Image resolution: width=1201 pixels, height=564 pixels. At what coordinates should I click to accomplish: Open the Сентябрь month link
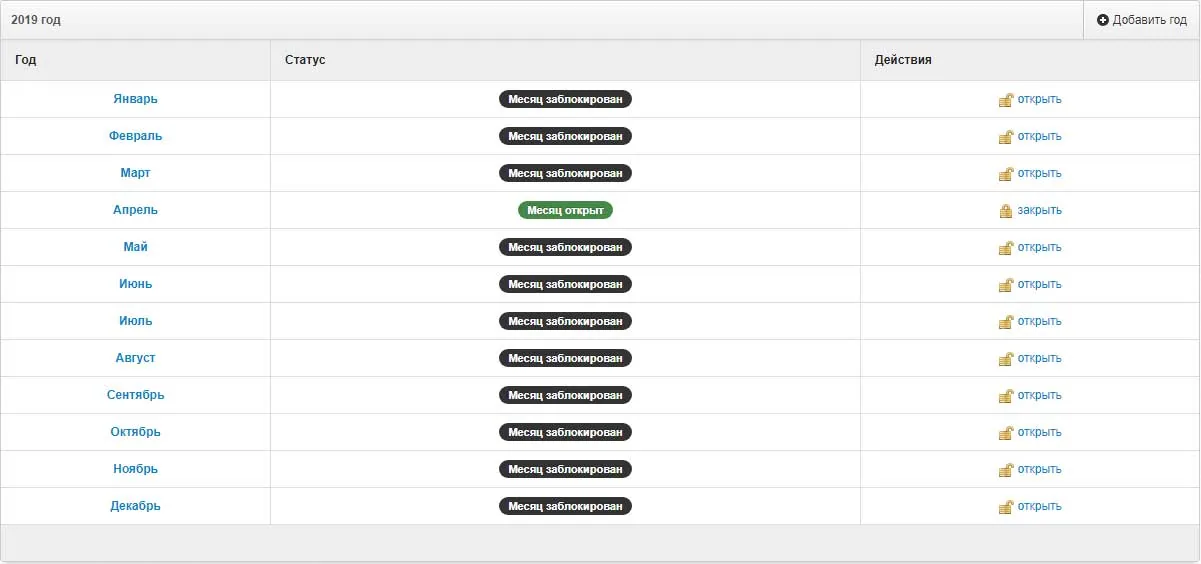[x=135, y=395]
